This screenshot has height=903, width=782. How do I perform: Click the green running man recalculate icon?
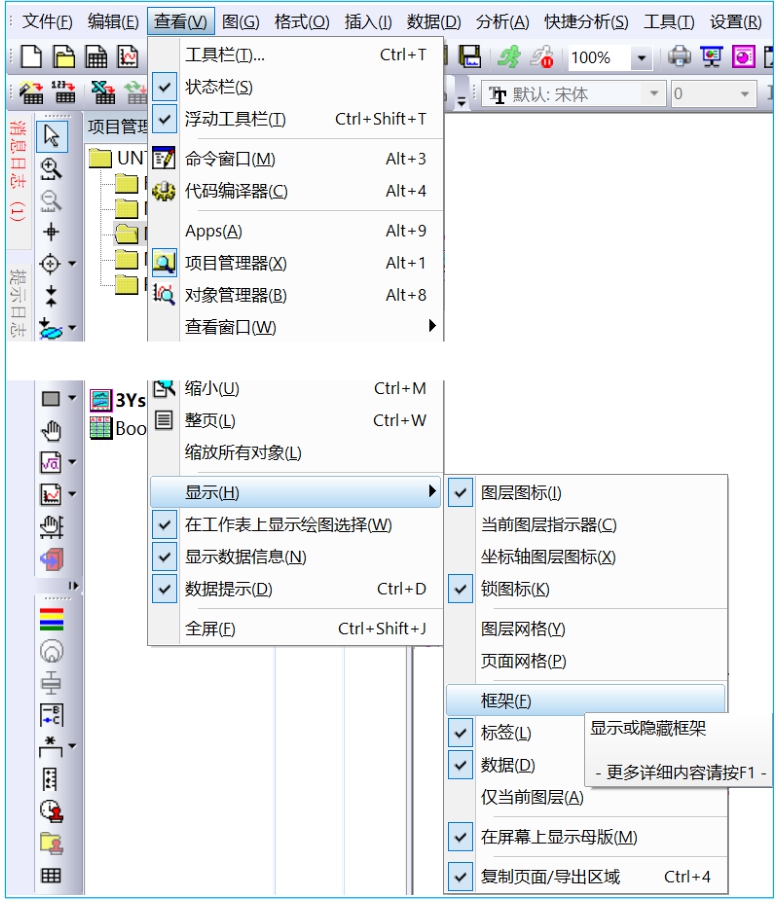coord(509,56)
